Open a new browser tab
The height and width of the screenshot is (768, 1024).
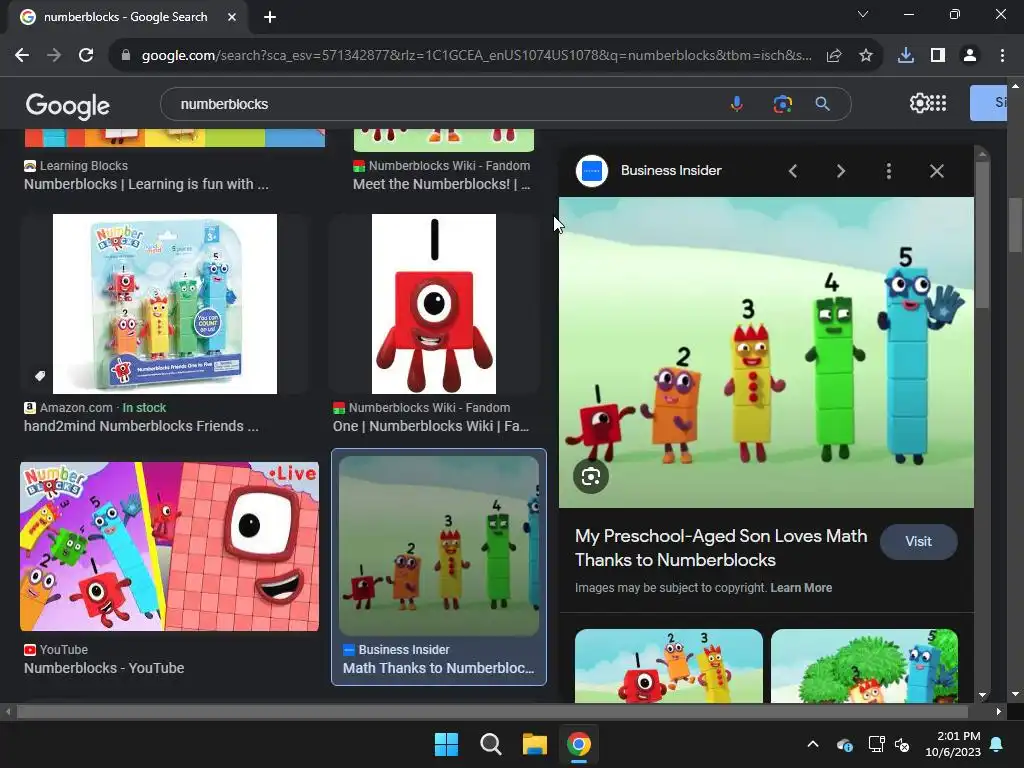click(270, 17)
